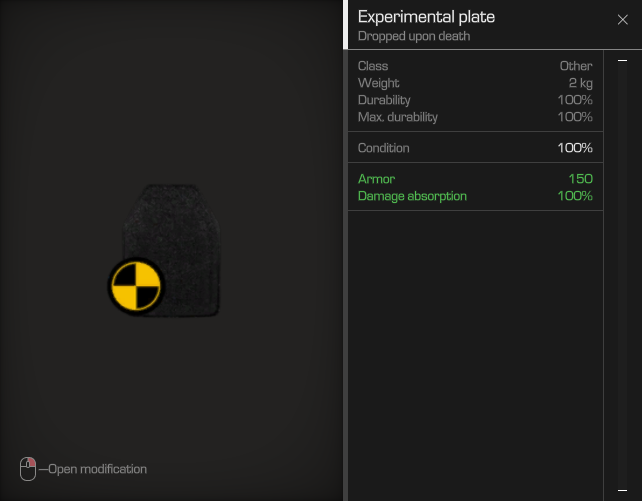Click the Max. durability stat label
The image size is (642, 501).
click(398, 117)
